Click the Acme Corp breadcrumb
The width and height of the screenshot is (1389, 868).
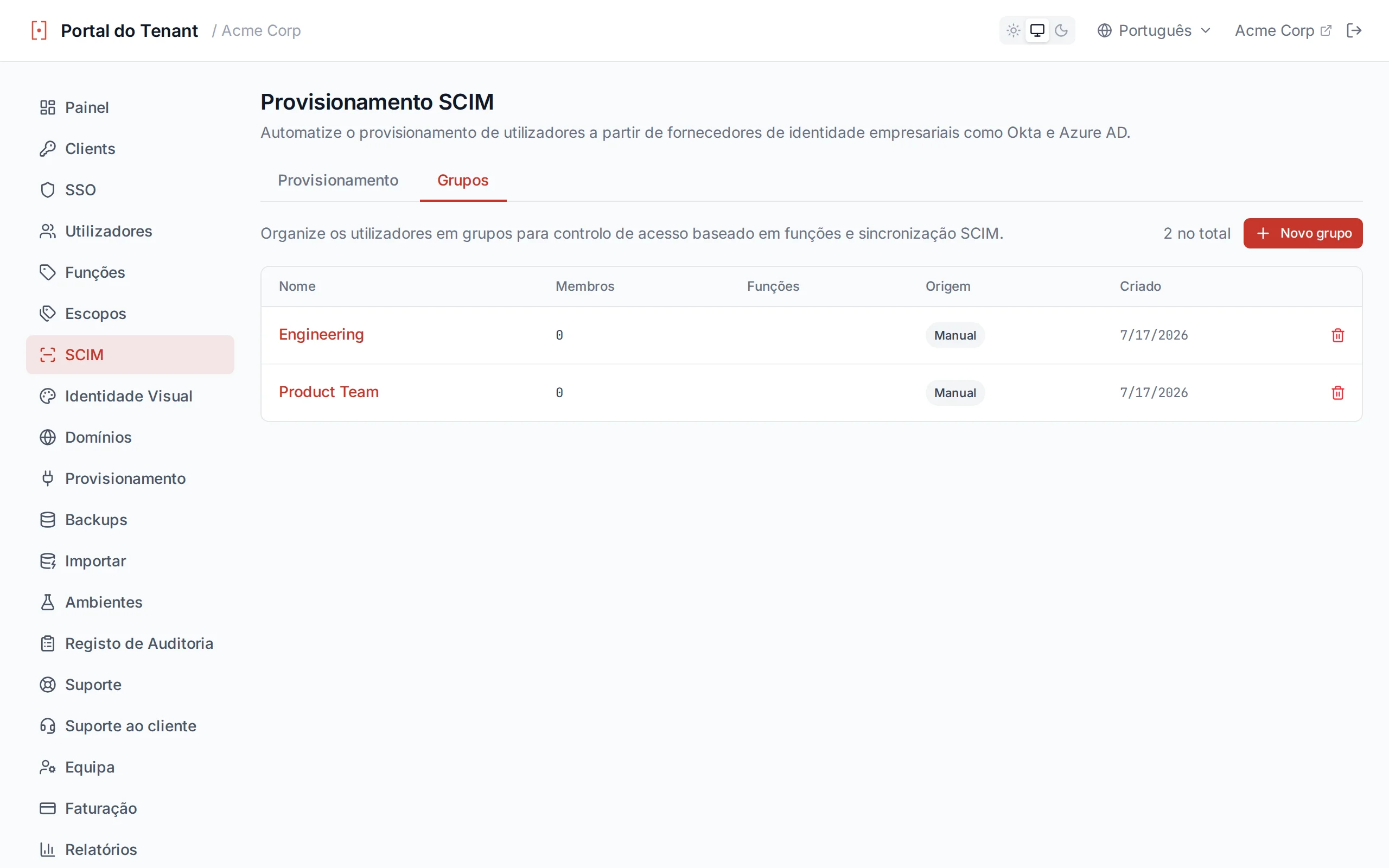[261, 30]
